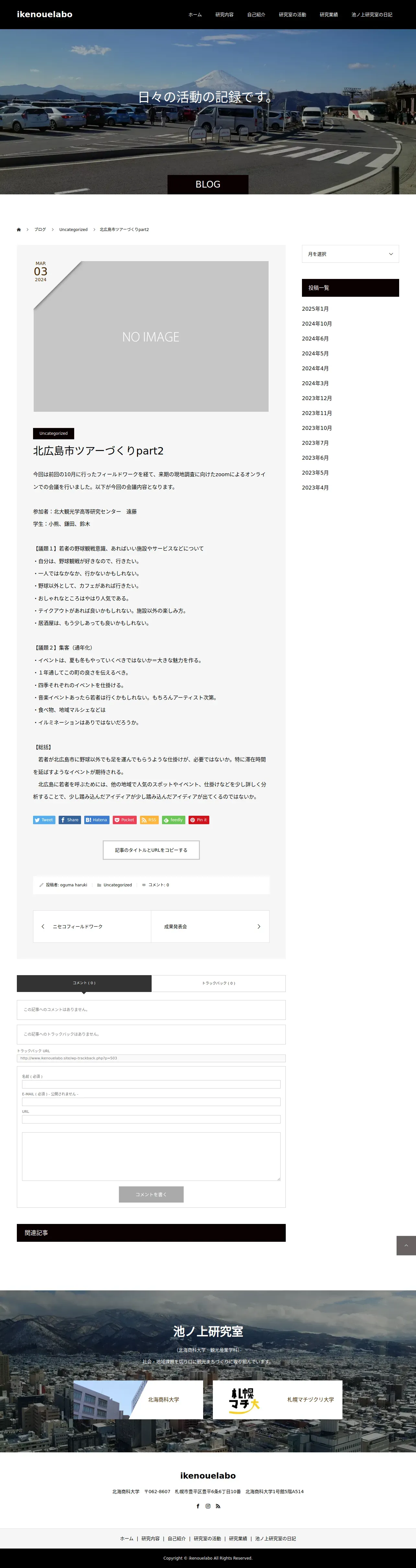
Task: Pin the post with Pin it button
Action: click(199, 820)
